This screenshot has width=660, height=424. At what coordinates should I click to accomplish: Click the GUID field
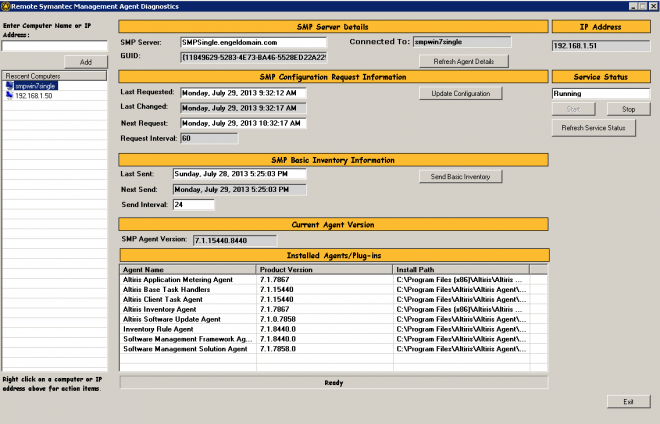(253, 57)
